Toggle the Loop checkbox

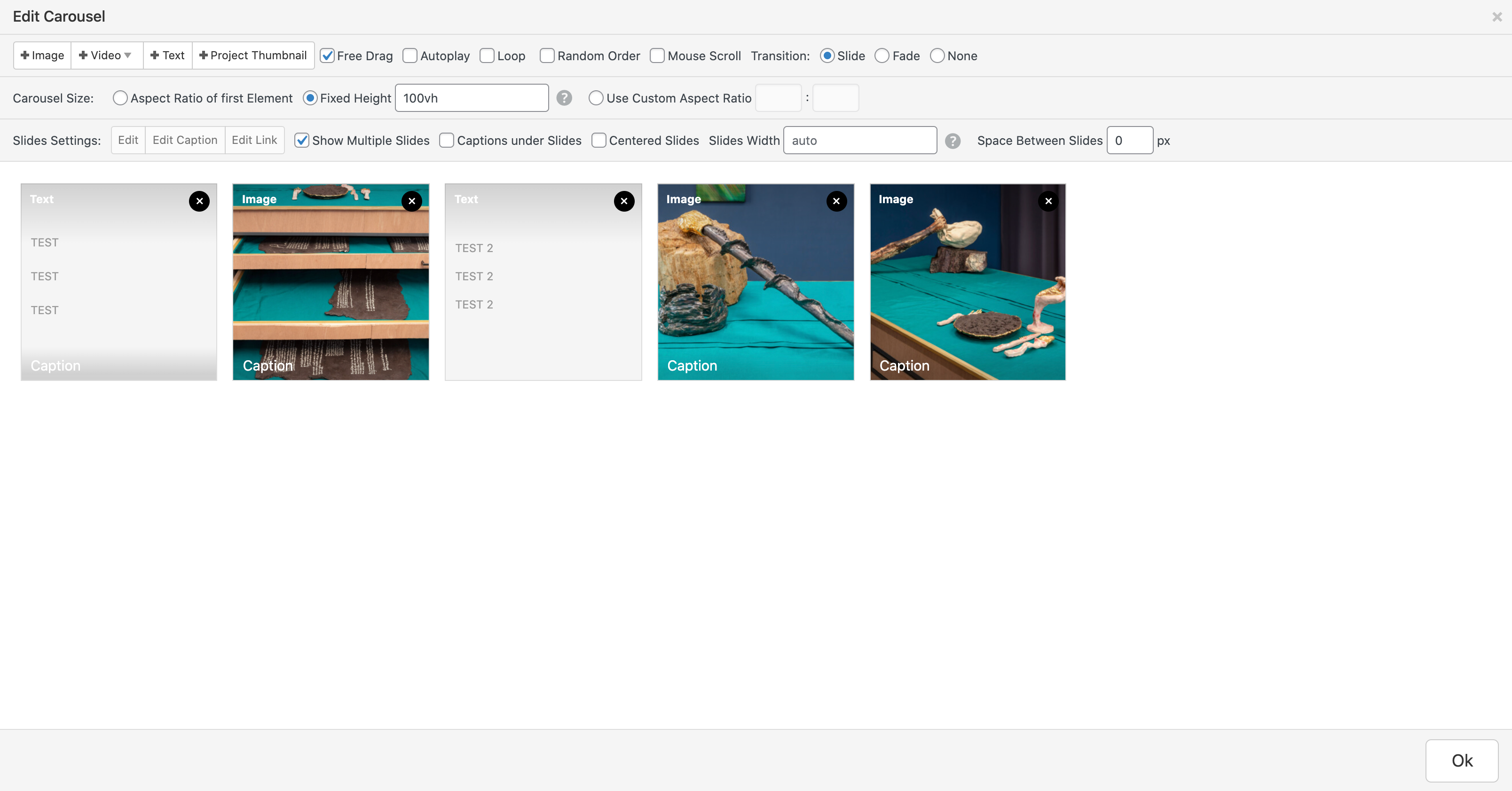click(x=487, y=56)
